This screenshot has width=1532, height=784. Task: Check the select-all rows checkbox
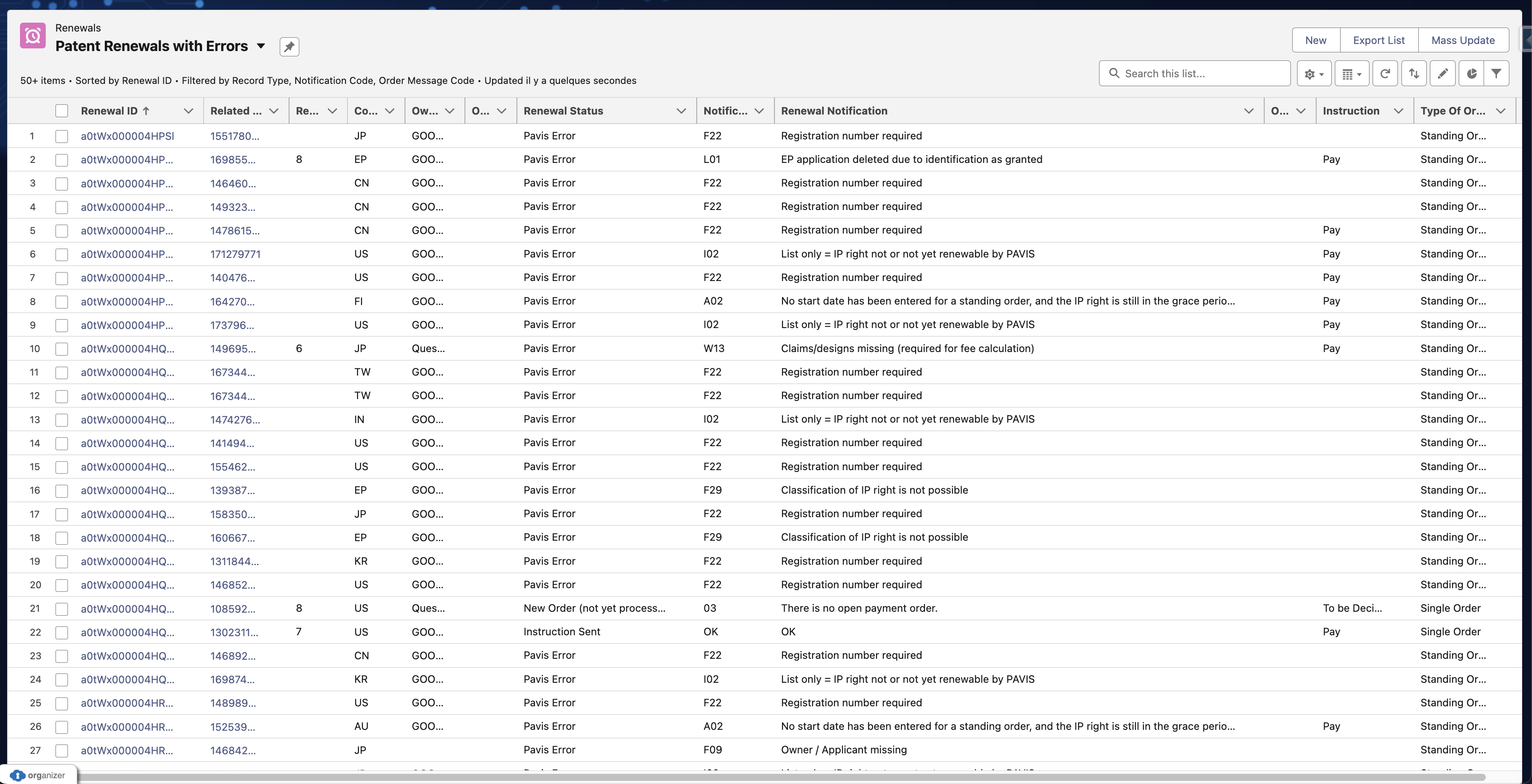(x=62, y=111)
